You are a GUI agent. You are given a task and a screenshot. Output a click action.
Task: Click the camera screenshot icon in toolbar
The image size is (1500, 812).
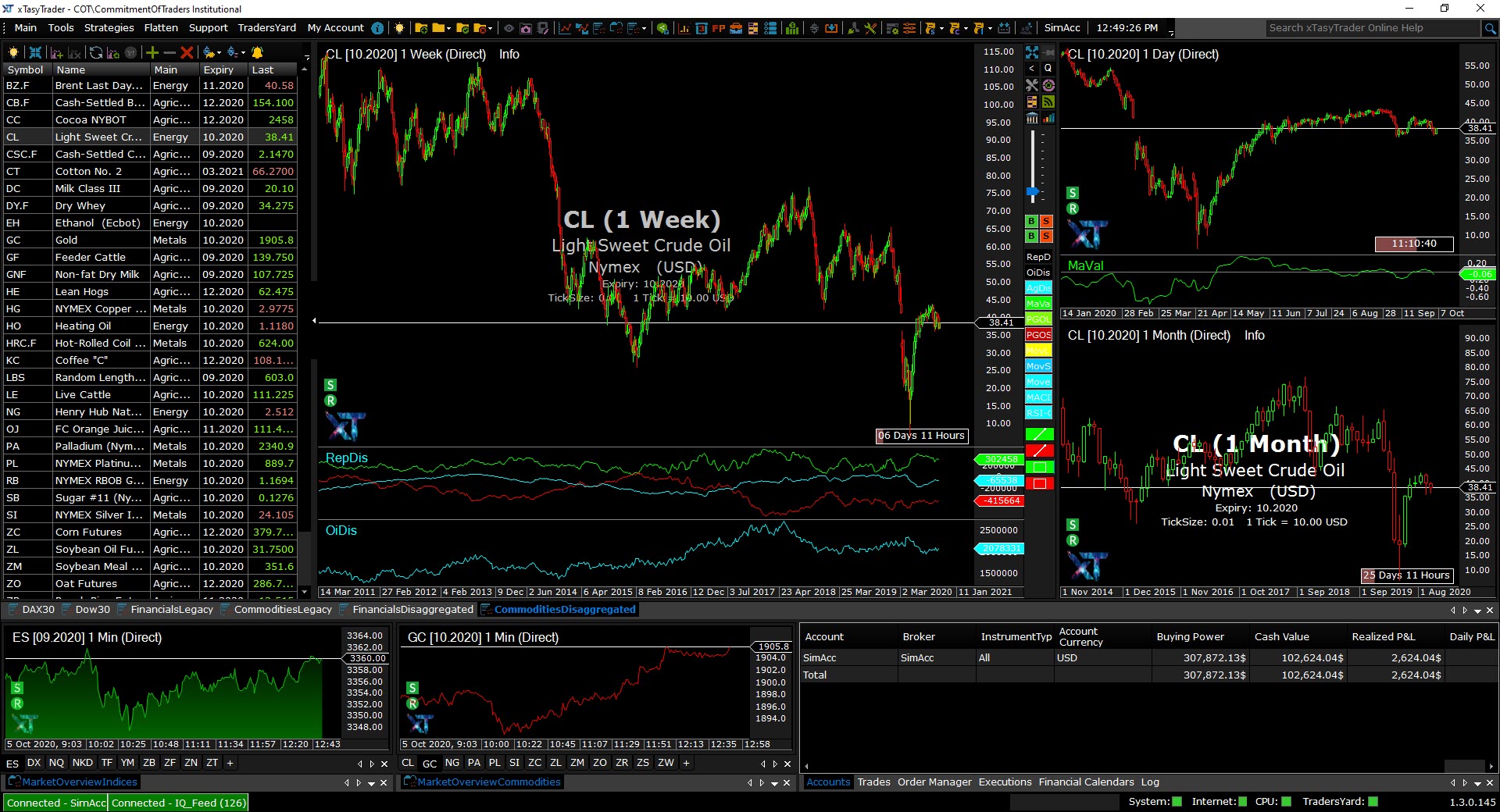coord(526,28)
